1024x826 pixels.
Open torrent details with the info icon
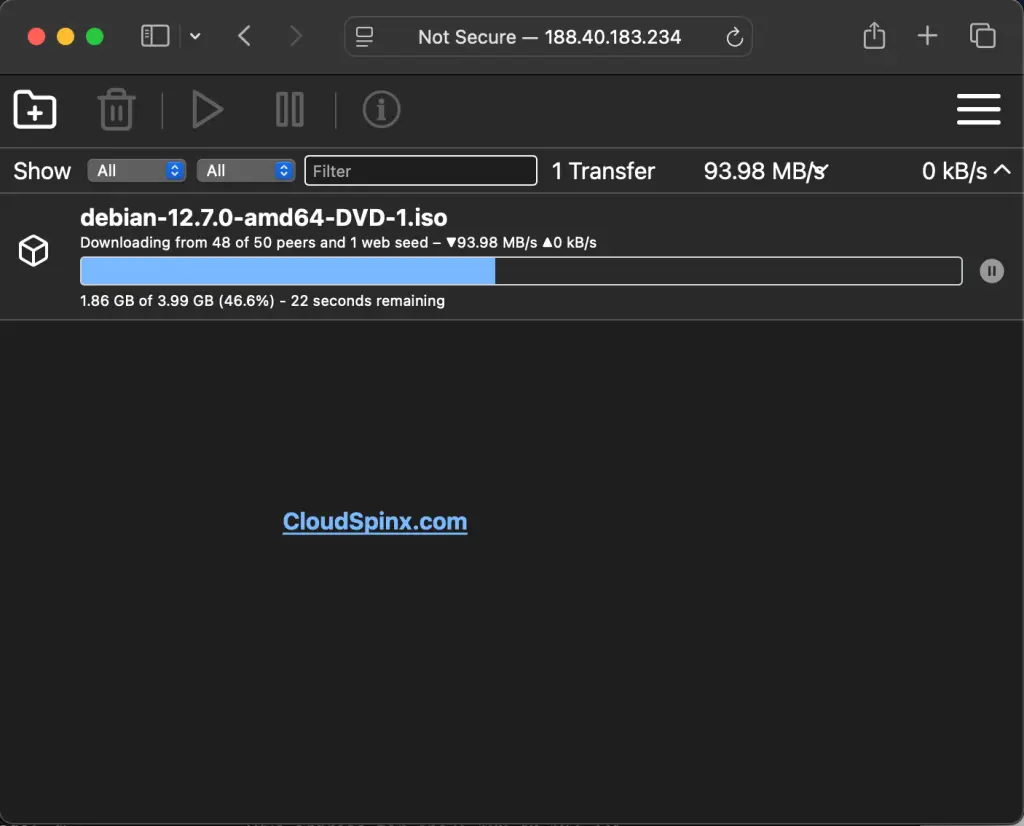pos(381,109)
